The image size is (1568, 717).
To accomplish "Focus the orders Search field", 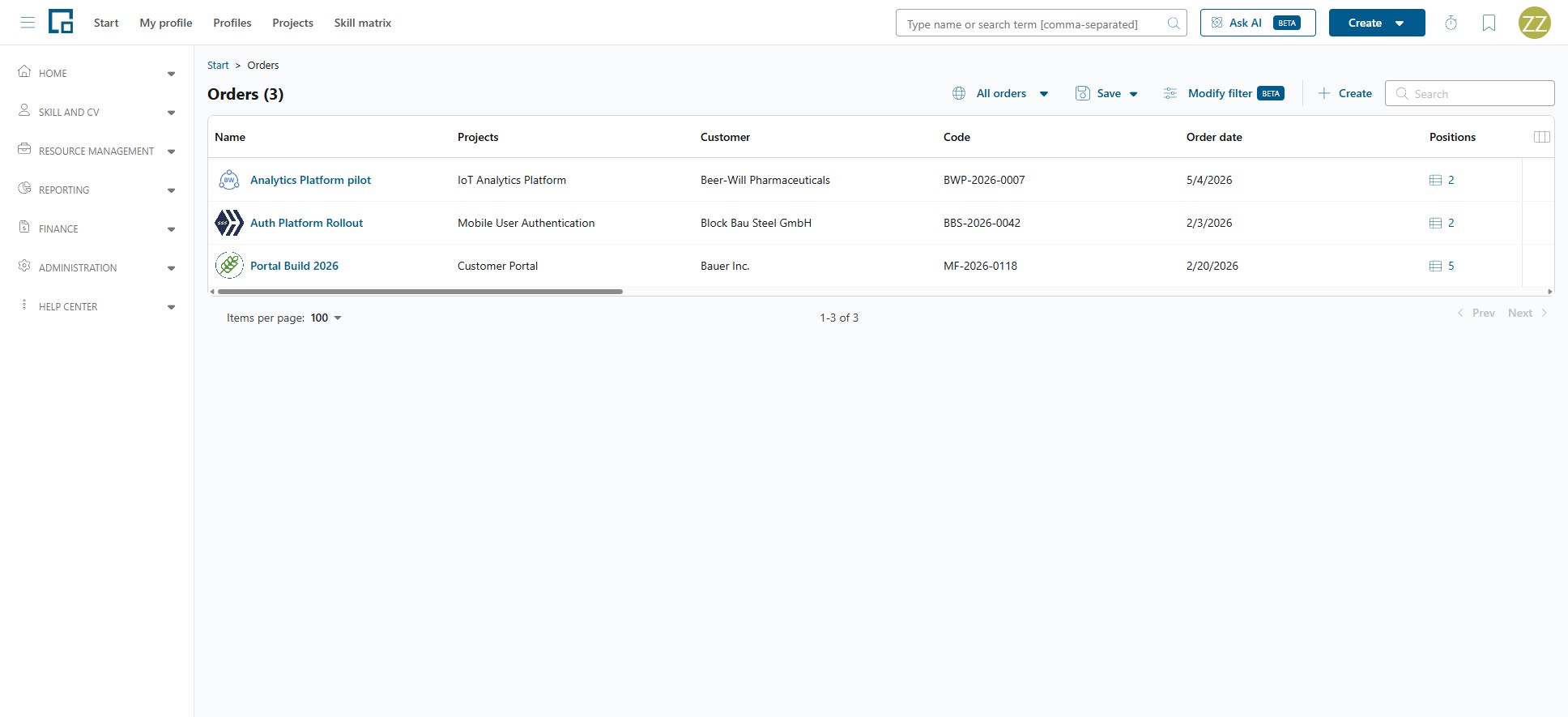I will click(1469, 93).
